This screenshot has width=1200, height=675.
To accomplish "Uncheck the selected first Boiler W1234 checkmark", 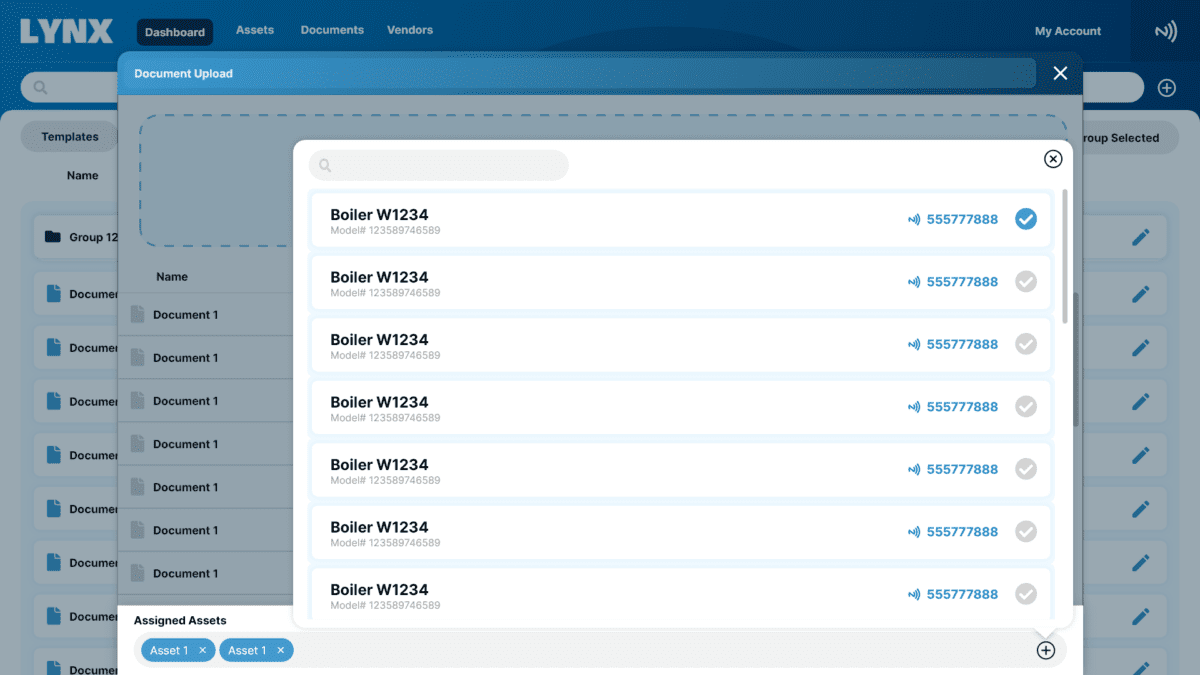I will pos(1025,219).
